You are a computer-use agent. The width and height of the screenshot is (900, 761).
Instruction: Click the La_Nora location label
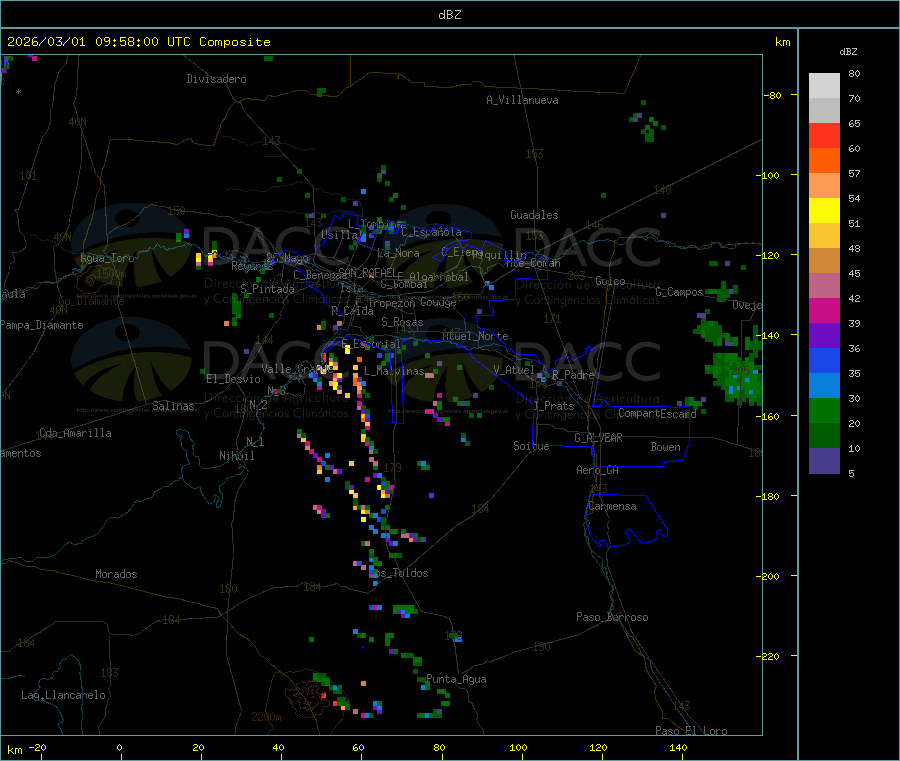click(x=398, y=253)
